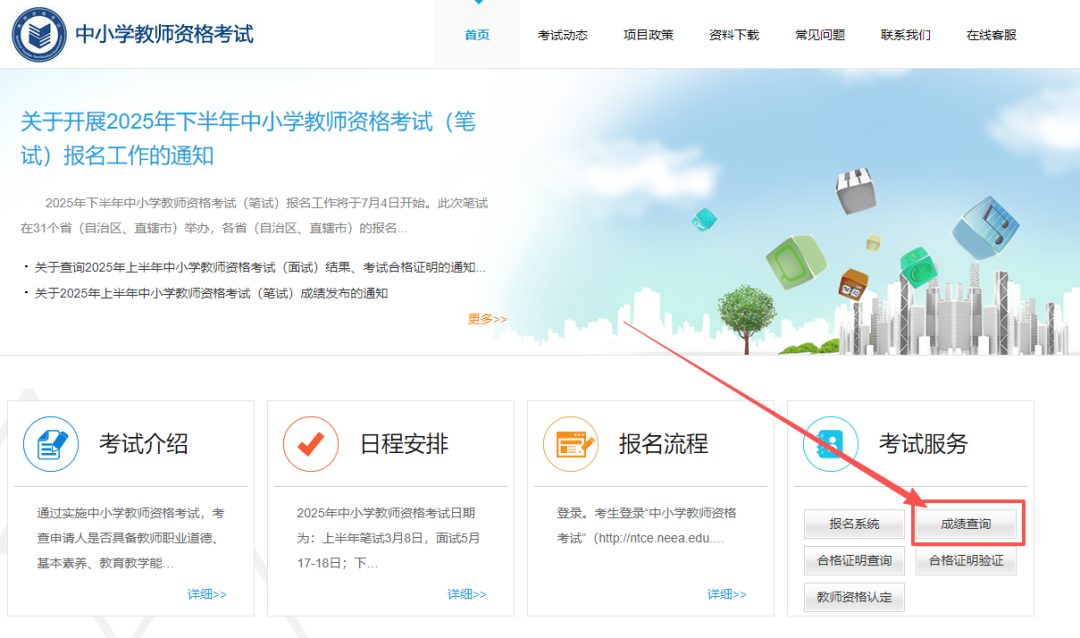Click the 考试介绍 document icon

tap(51, 444)
